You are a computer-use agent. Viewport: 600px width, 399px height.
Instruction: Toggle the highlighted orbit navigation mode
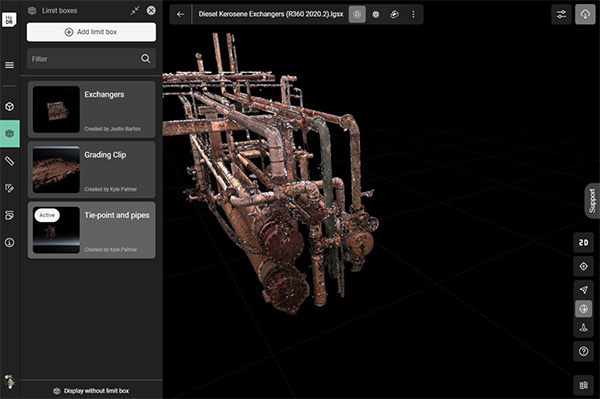584,309
